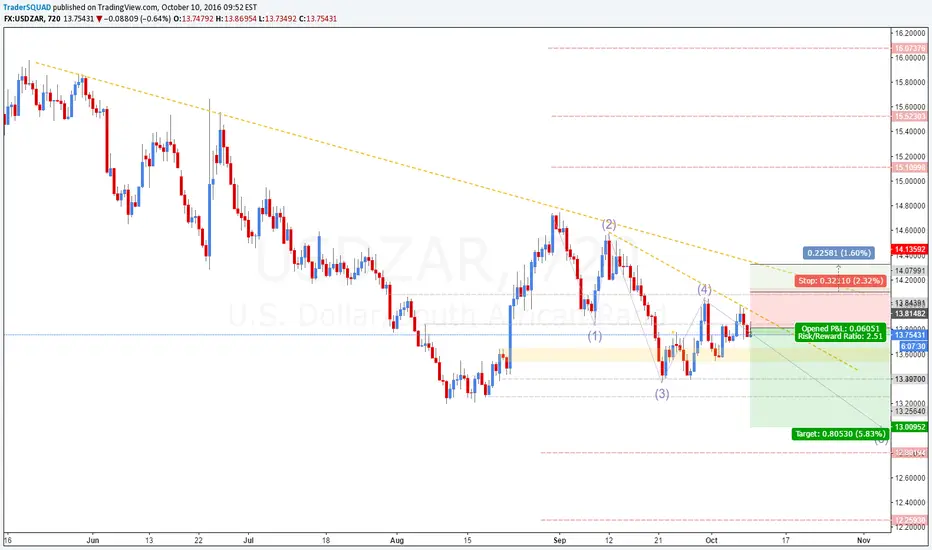Click the 12.60000 price scale label
This screenshot has width=932, height=550.
coord(909,477)
